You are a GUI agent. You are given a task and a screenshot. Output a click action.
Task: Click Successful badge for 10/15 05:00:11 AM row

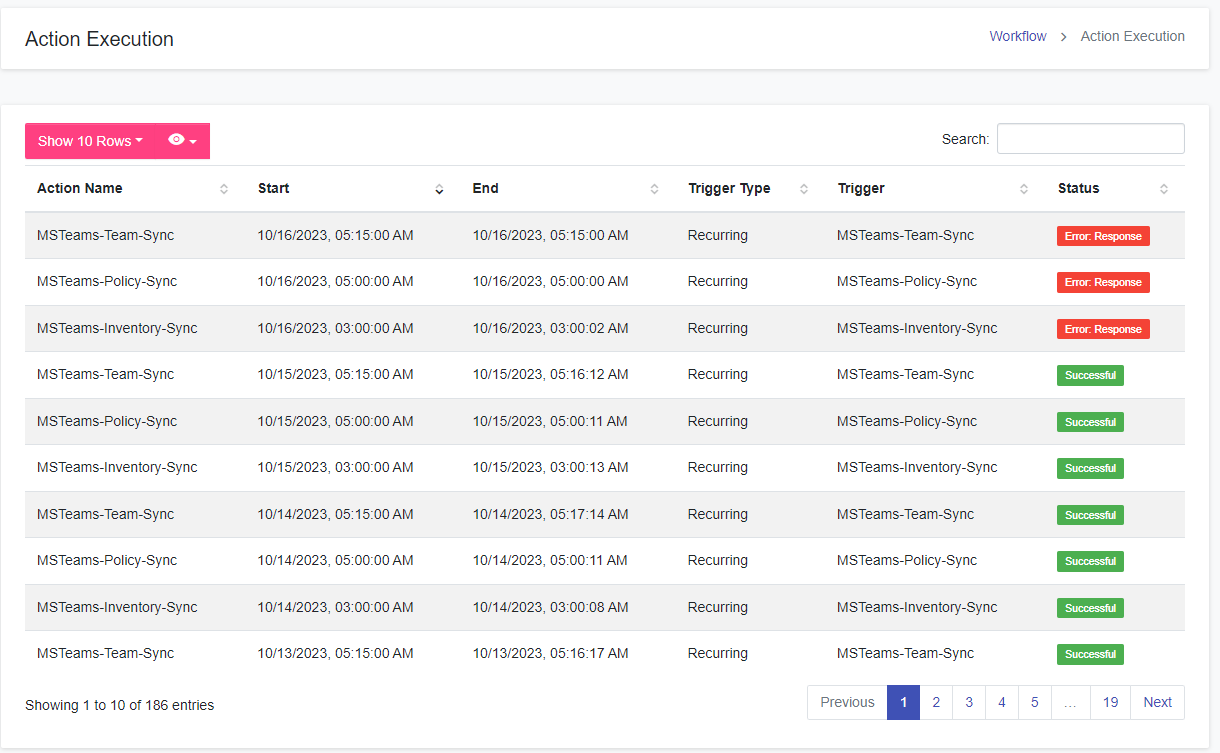coord(1090,422)
